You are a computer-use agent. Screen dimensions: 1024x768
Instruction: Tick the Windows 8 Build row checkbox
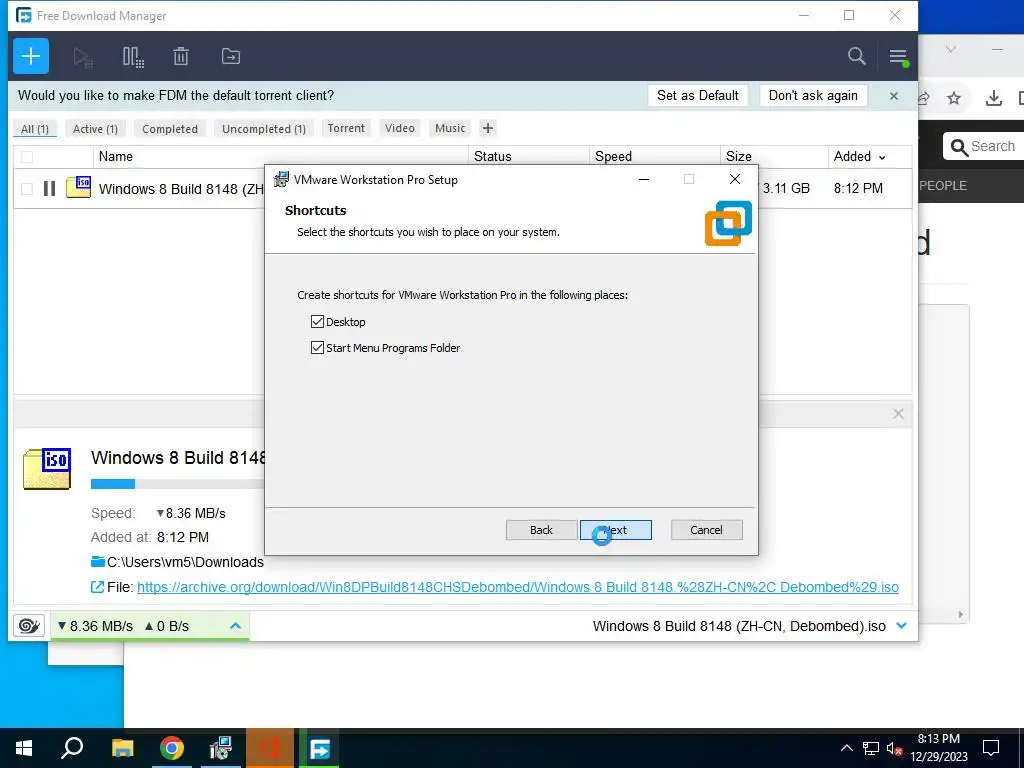point(27,189)
